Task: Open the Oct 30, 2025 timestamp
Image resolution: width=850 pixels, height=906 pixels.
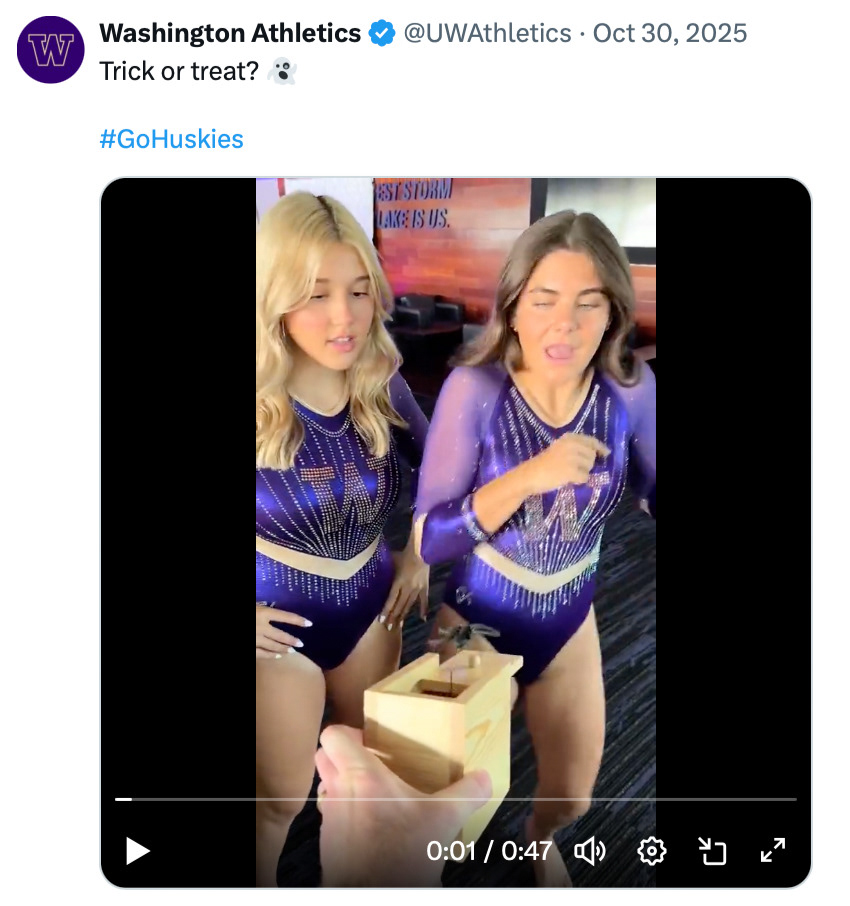Action: click(x=670, y=34)
